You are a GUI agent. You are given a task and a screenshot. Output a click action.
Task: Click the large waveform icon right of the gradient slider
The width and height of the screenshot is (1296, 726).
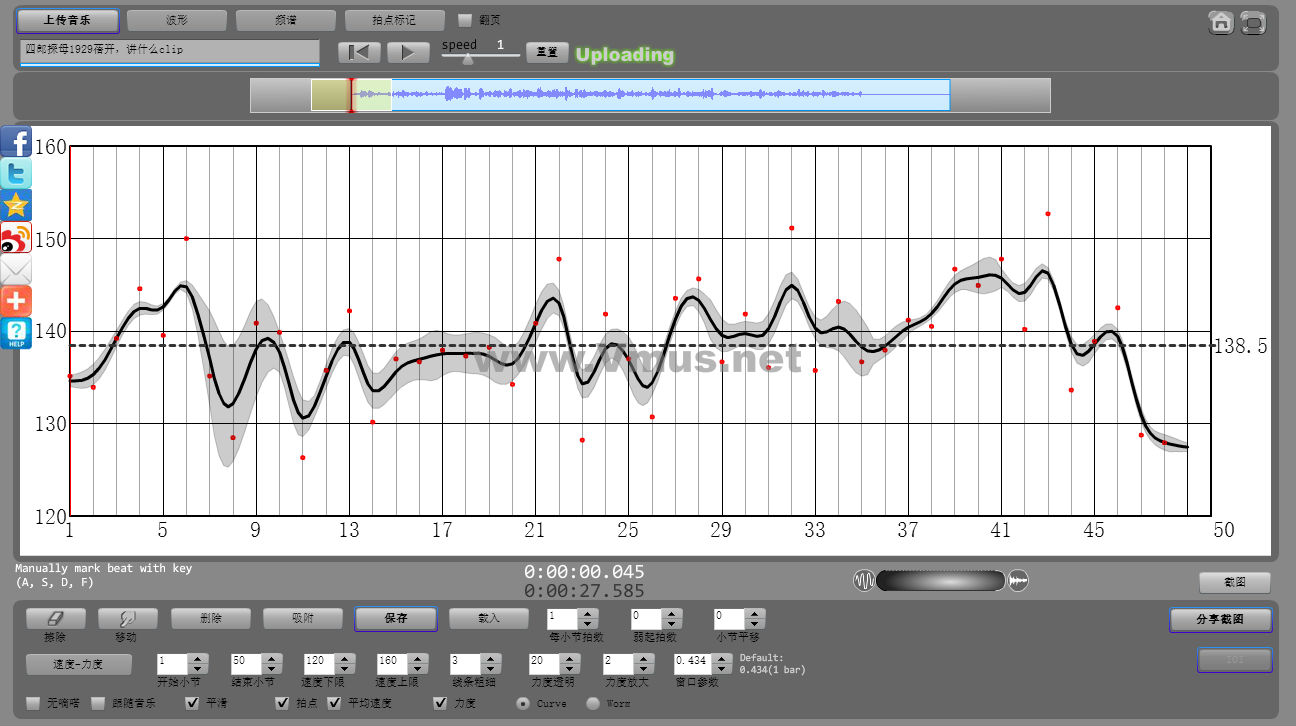[x=1018, y=580]
